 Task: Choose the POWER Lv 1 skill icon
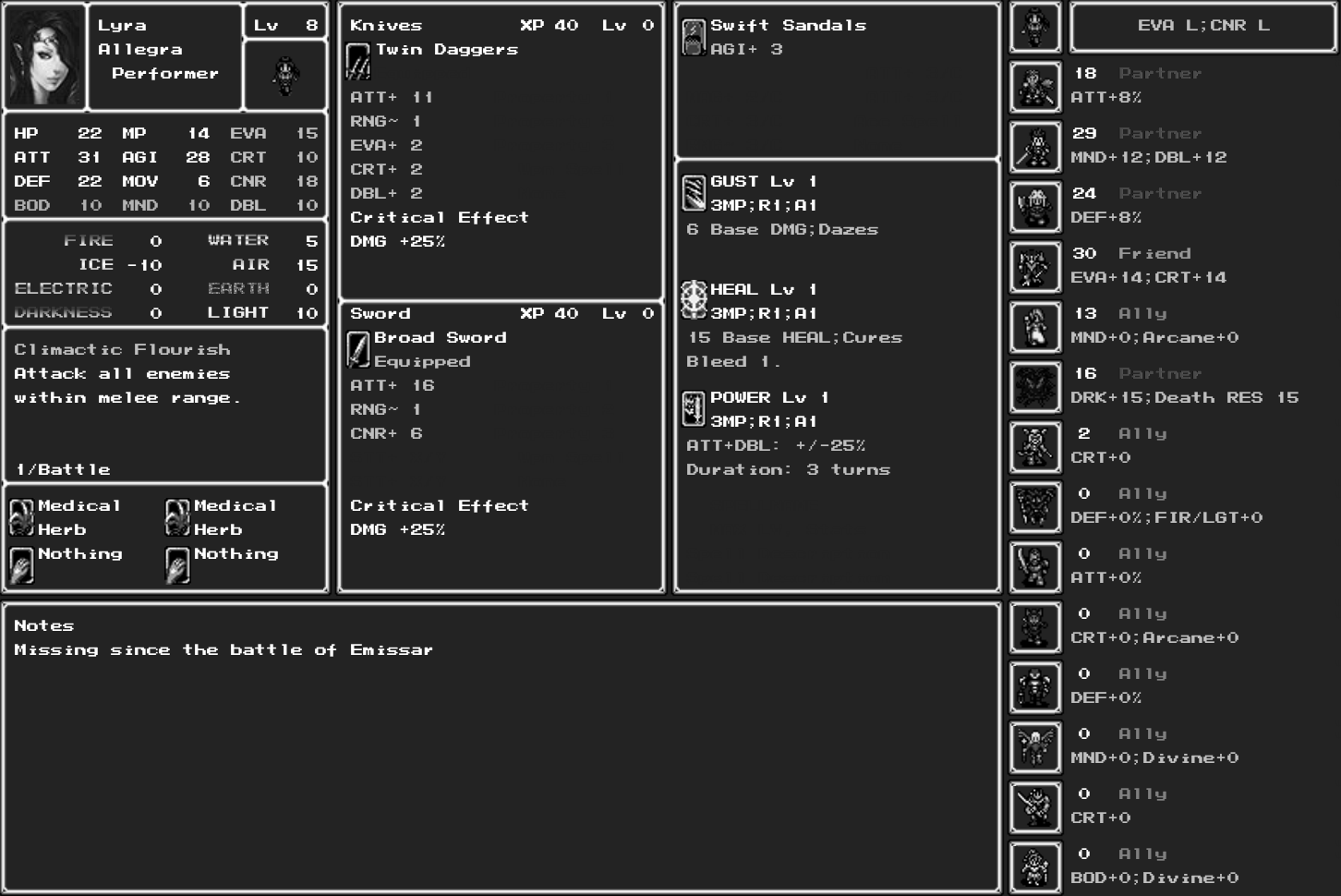coord(694,408)
